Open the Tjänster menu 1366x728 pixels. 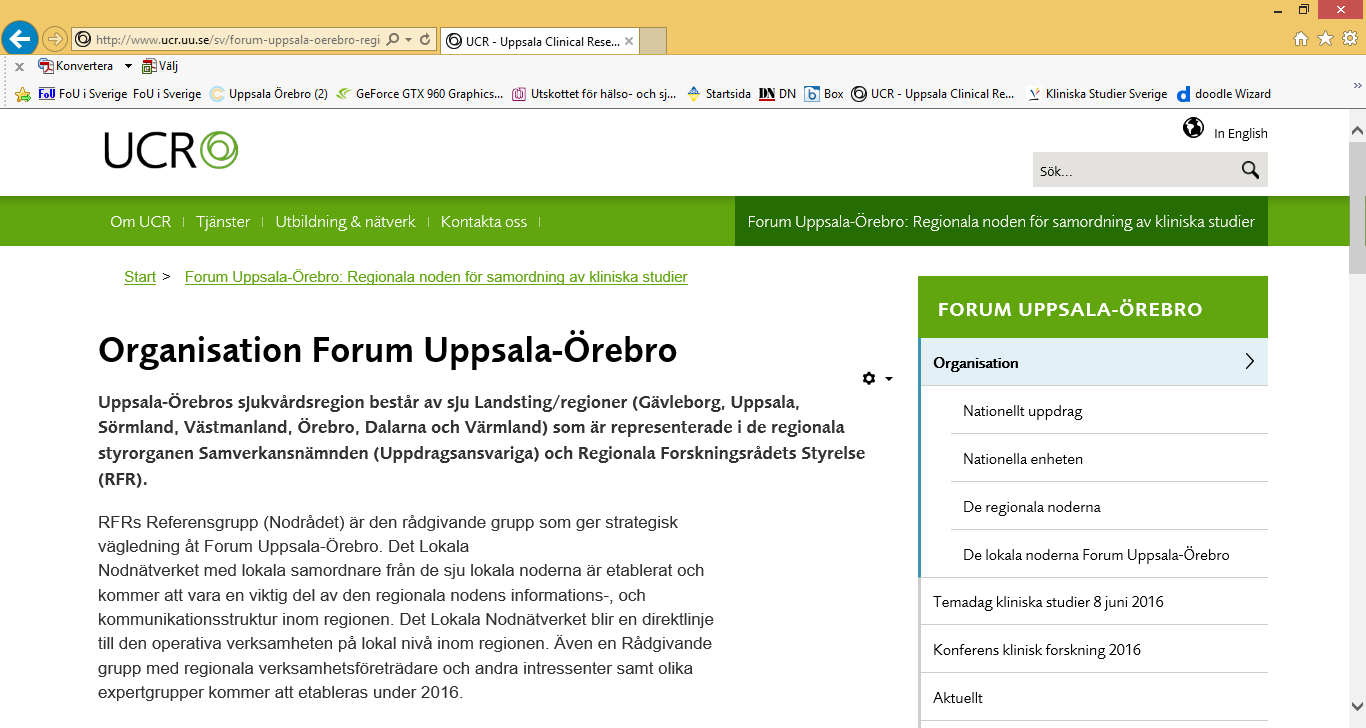[223, 221]
